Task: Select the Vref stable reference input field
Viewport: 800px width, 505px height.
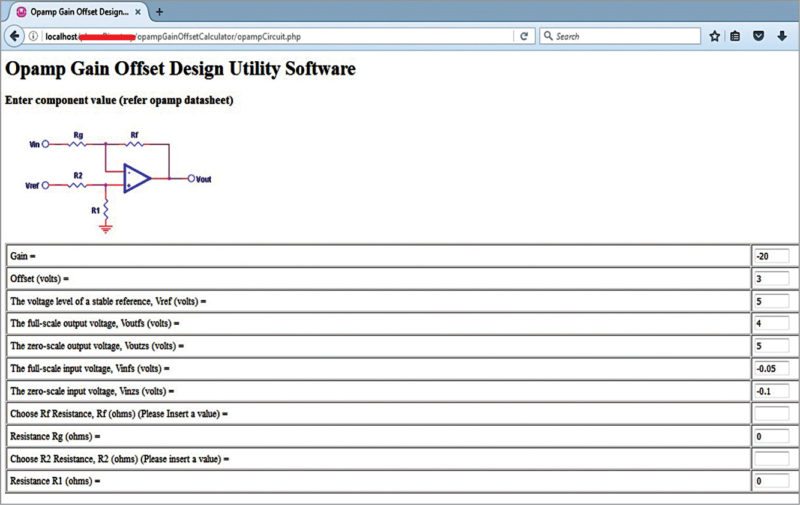Action: [771, 301]
